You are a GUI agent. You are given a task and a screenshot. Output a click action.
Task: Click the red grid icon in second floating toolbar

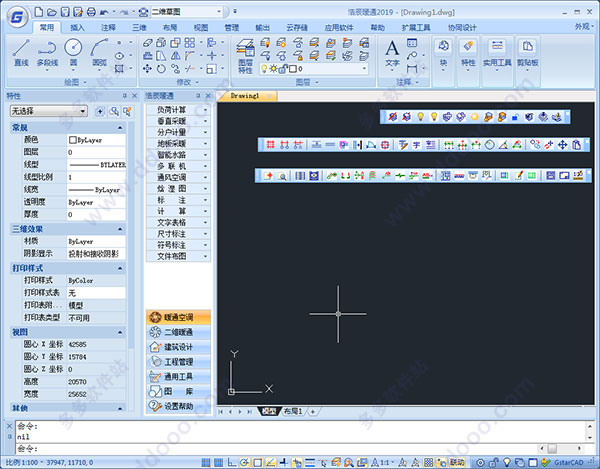(271, 145)
